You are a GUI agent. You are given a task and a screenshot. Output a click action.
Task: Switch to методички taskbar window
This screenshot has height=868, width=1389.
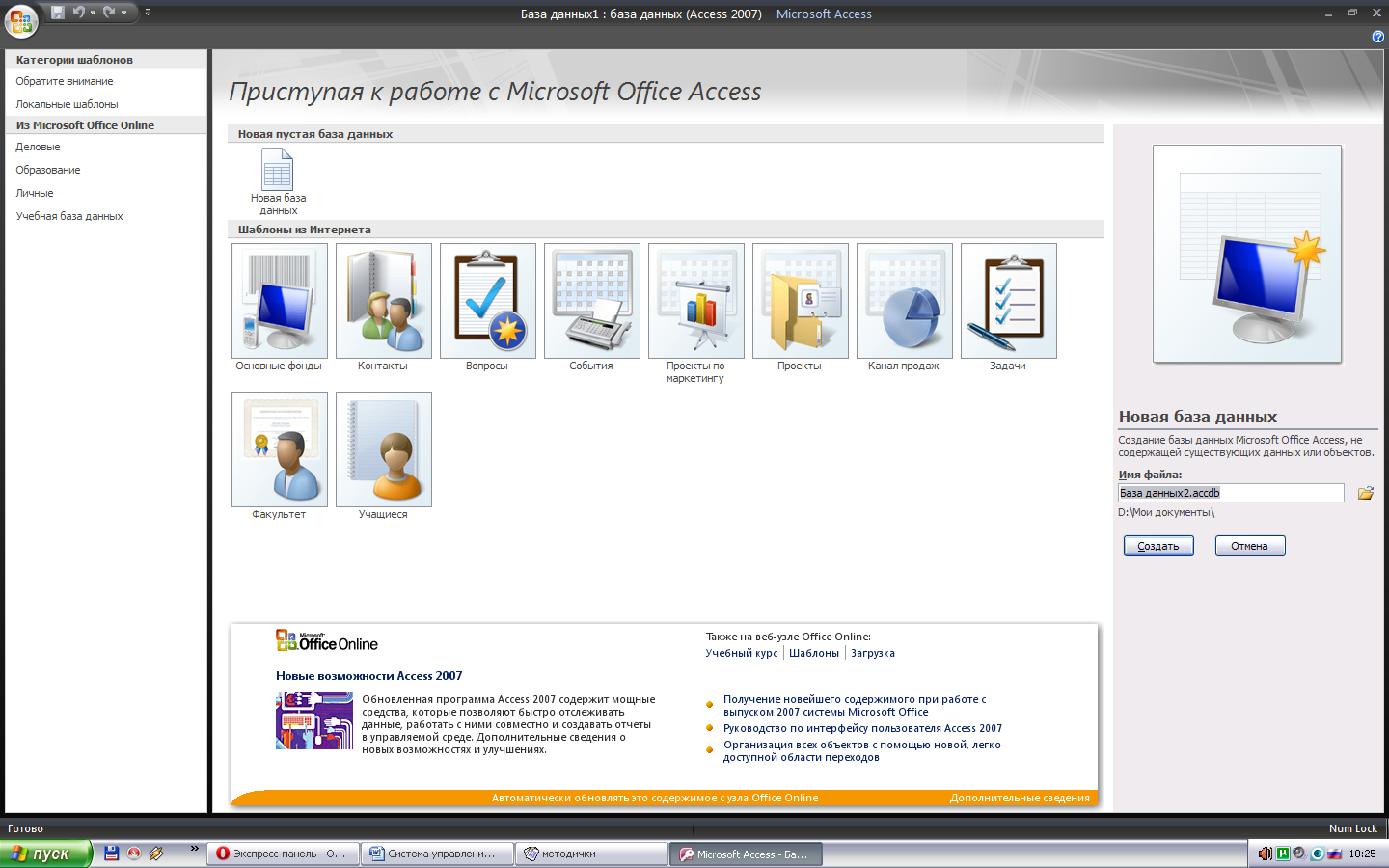[591, 854]
